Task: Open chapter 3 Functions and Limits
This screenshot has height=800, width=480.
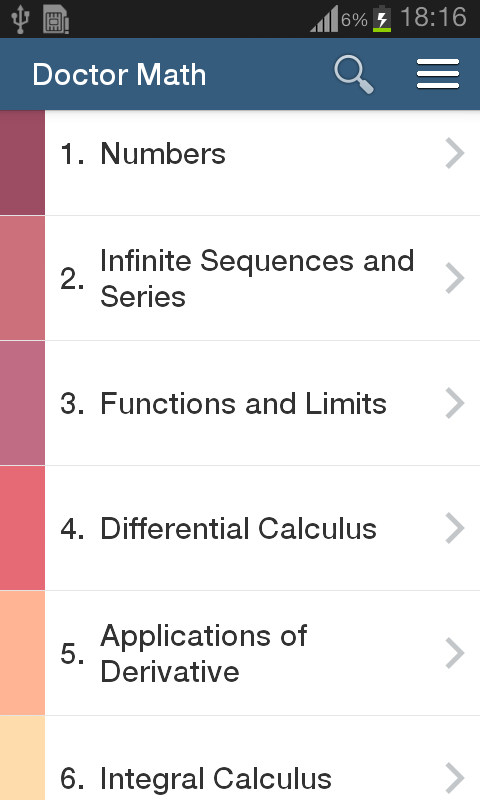Action: pos(262,403)
